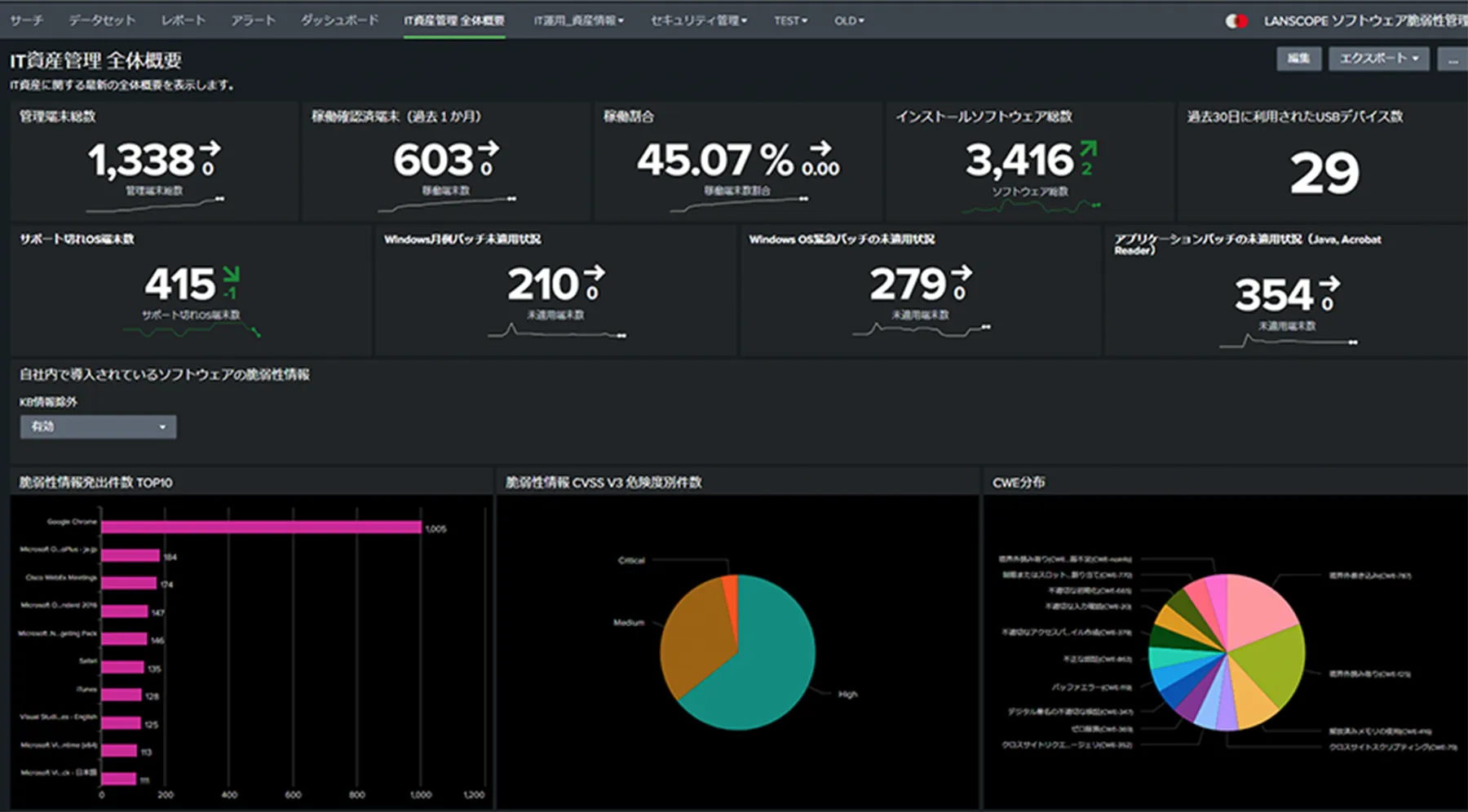Screen dimensions: 1468x812
Task: Click the green sparkline under 415
Action: coord(191,329)
